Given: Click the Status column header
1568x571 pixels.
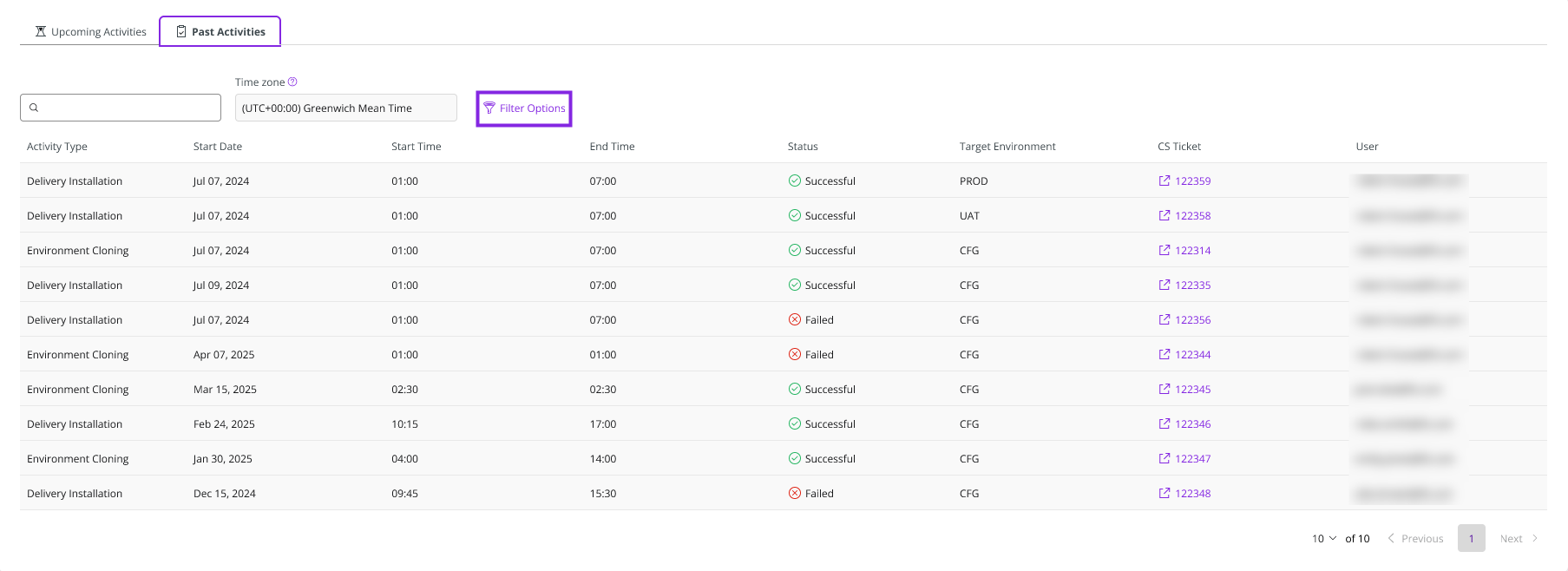Looking at the screenshot, I should point(803,146).
